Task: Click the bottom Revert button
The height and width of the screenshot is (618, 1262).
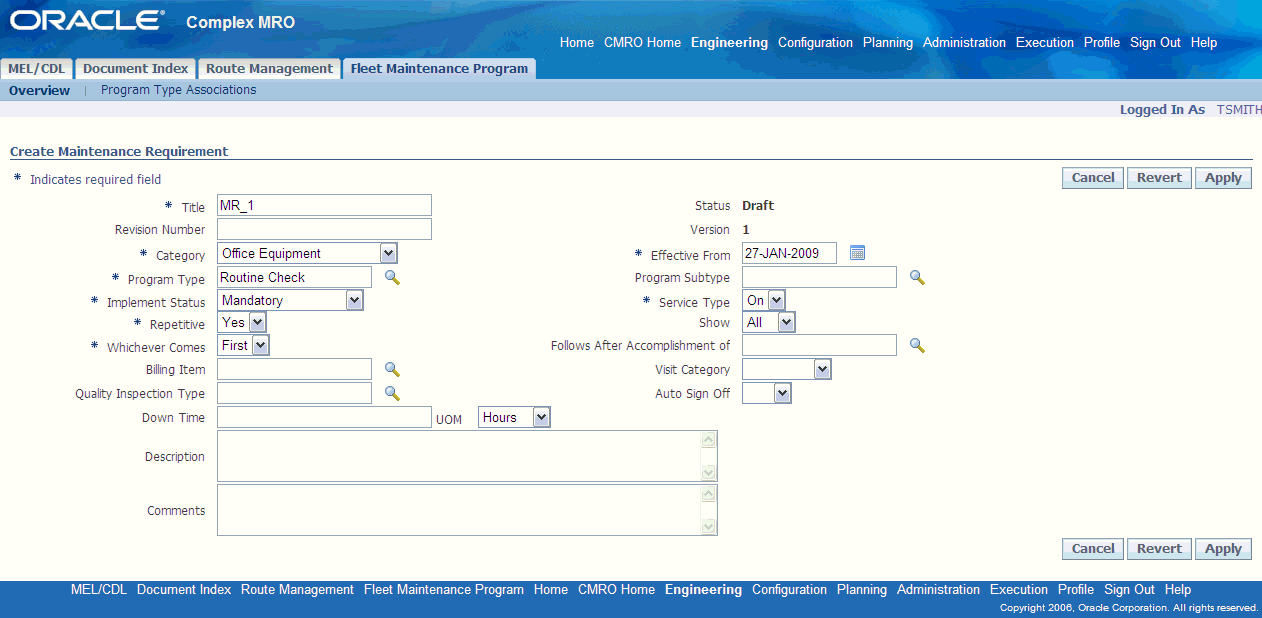Action: click(1159, 549)
